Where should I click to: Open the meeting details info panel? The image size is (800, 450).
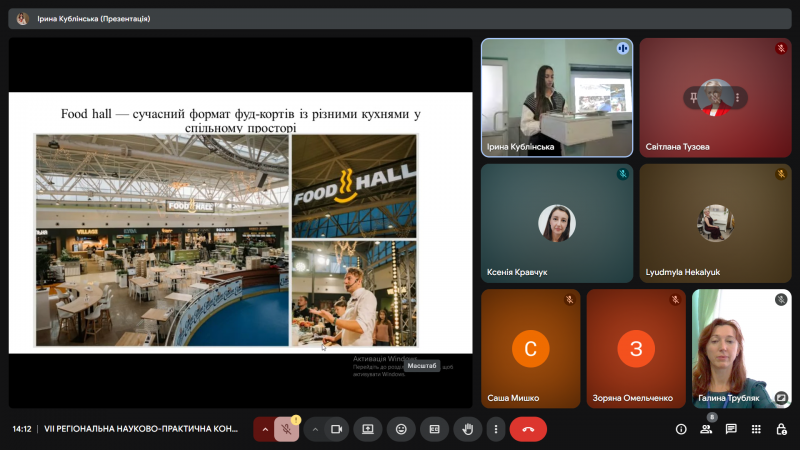tap(681, 429)
